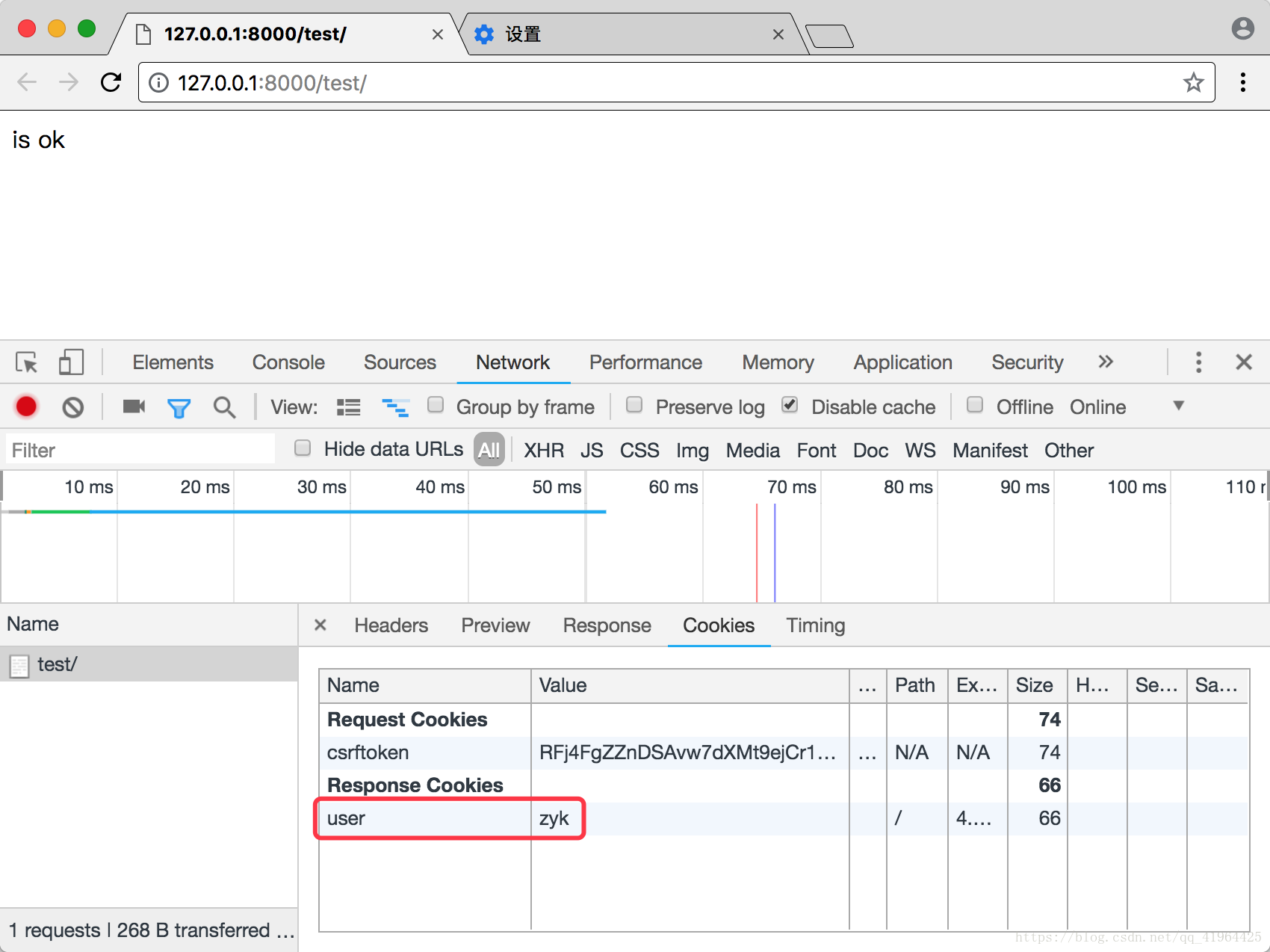Click the Filter text input
The height and width of the screenshot is (952, 1270).
click(140, 450)
